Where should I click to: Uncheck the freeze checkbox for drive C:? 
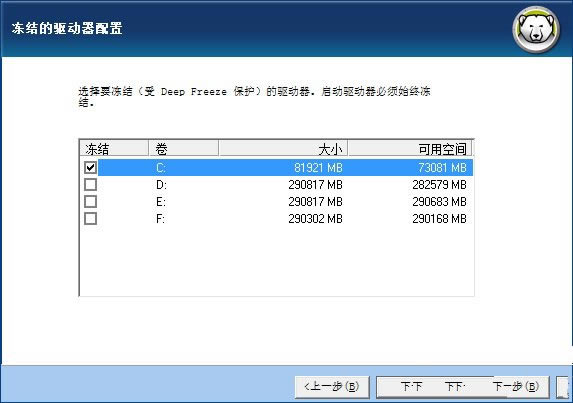click(x=90, y=167)
